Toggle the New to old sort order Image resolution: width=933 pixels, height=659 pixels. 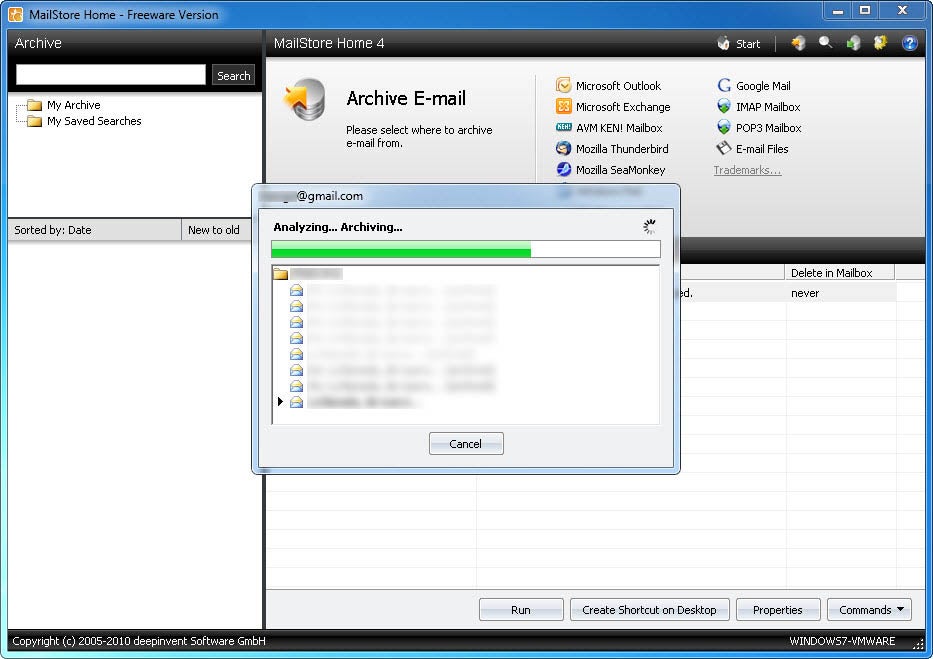215,230
